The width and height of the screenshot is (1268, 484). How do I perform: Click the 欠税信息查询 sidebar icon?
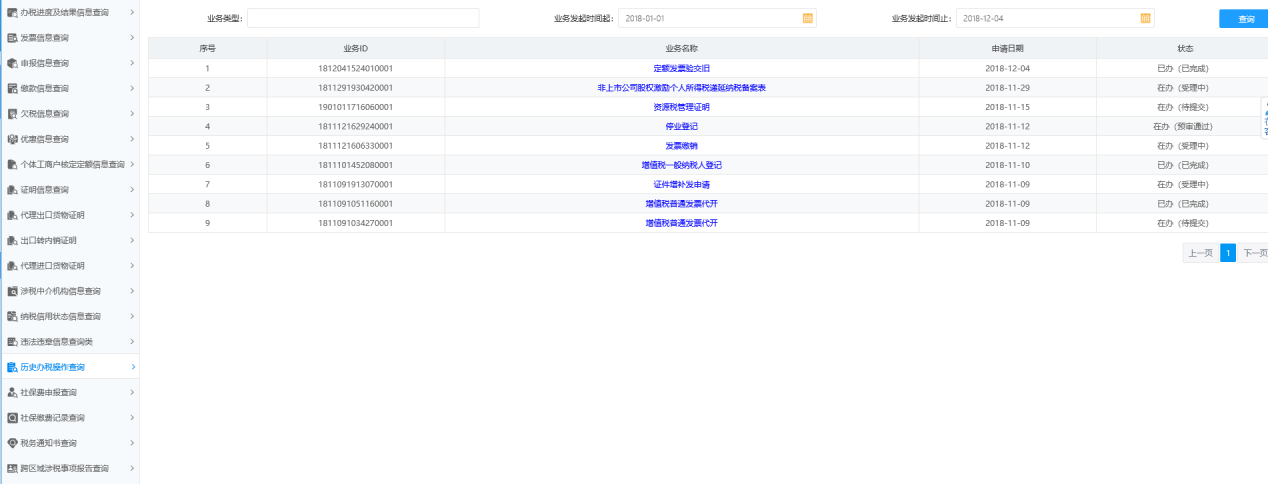pyautogui.click(x=12, y=114)
